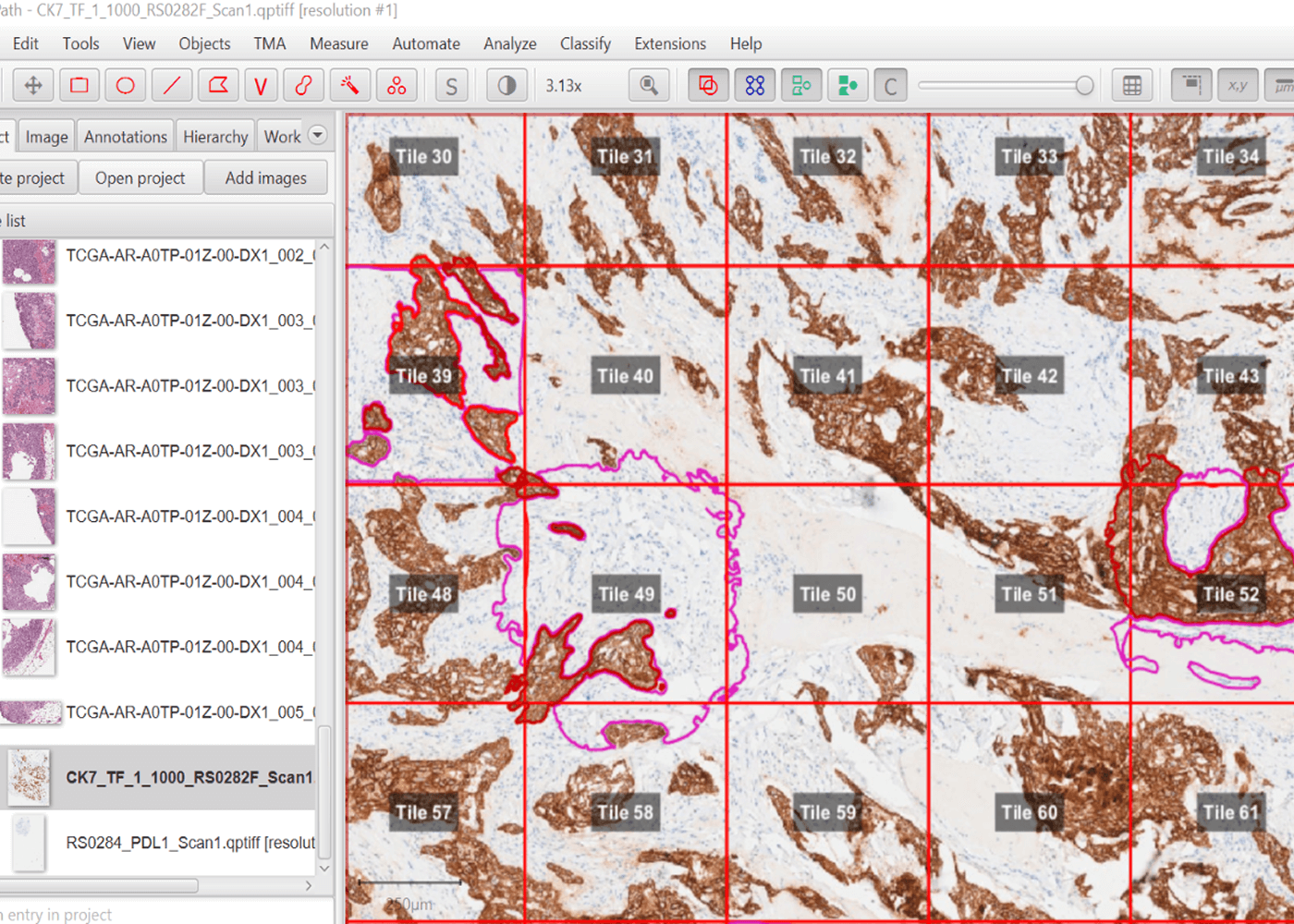Select the Points counting tool
Screen dimensions: 1294x924
[397, 86]
